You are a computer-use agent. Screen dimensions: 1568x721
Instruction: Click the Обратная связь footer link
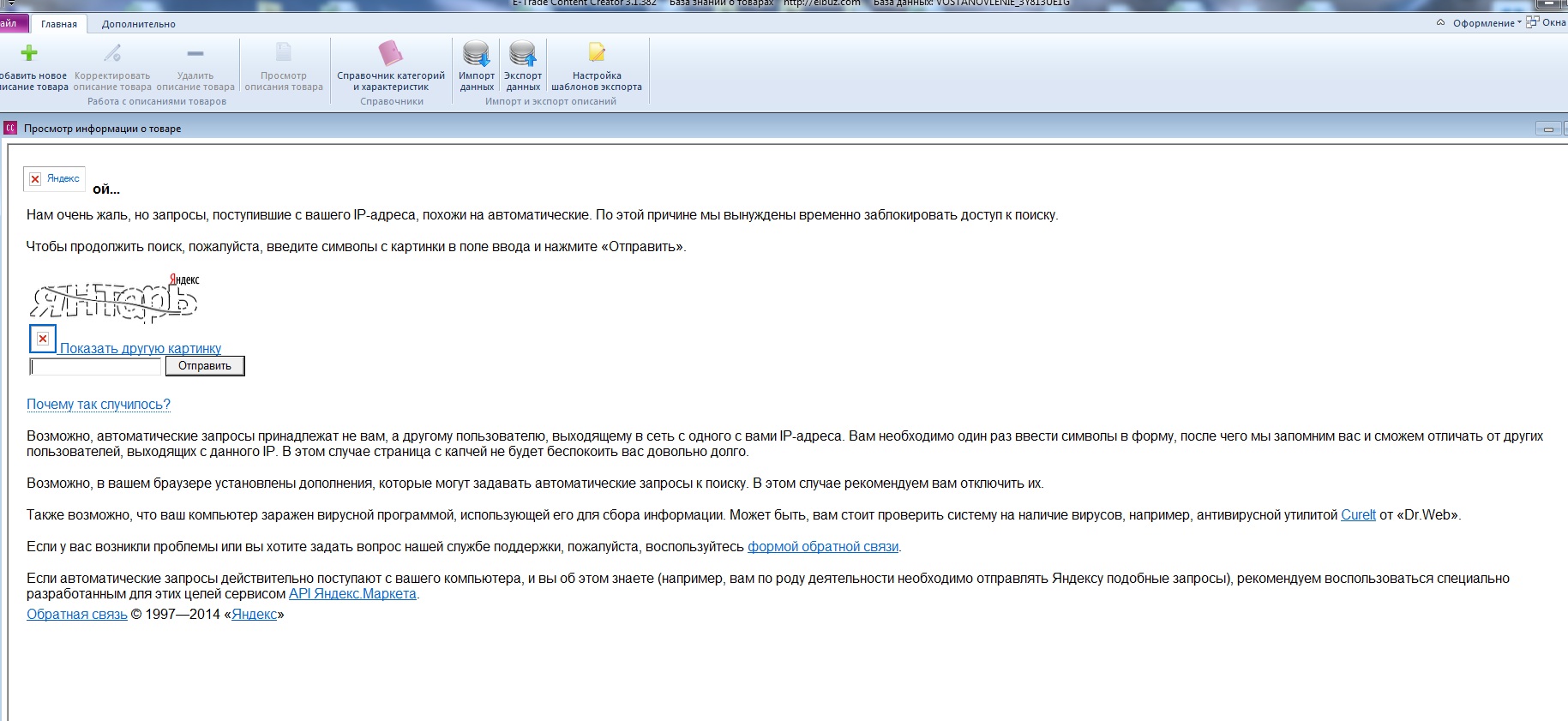point(77,615)
